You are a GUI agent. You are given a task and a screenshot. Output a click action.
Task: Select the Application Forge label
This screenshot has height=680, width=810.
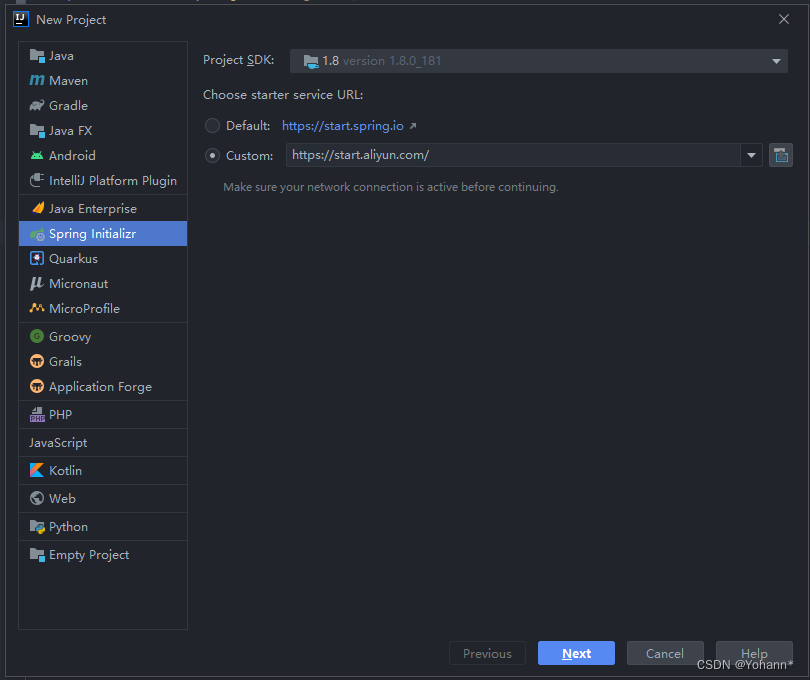coord(100,387)
